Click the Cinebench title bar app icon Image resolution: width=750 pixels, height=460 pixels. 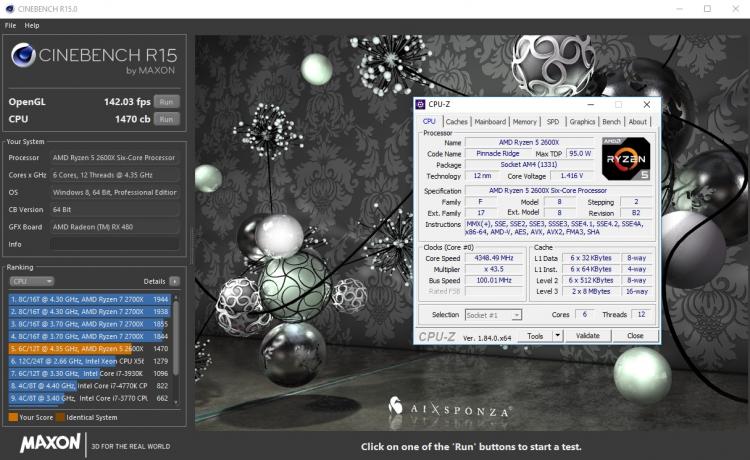pyautogui.click(x=10, y=9)
